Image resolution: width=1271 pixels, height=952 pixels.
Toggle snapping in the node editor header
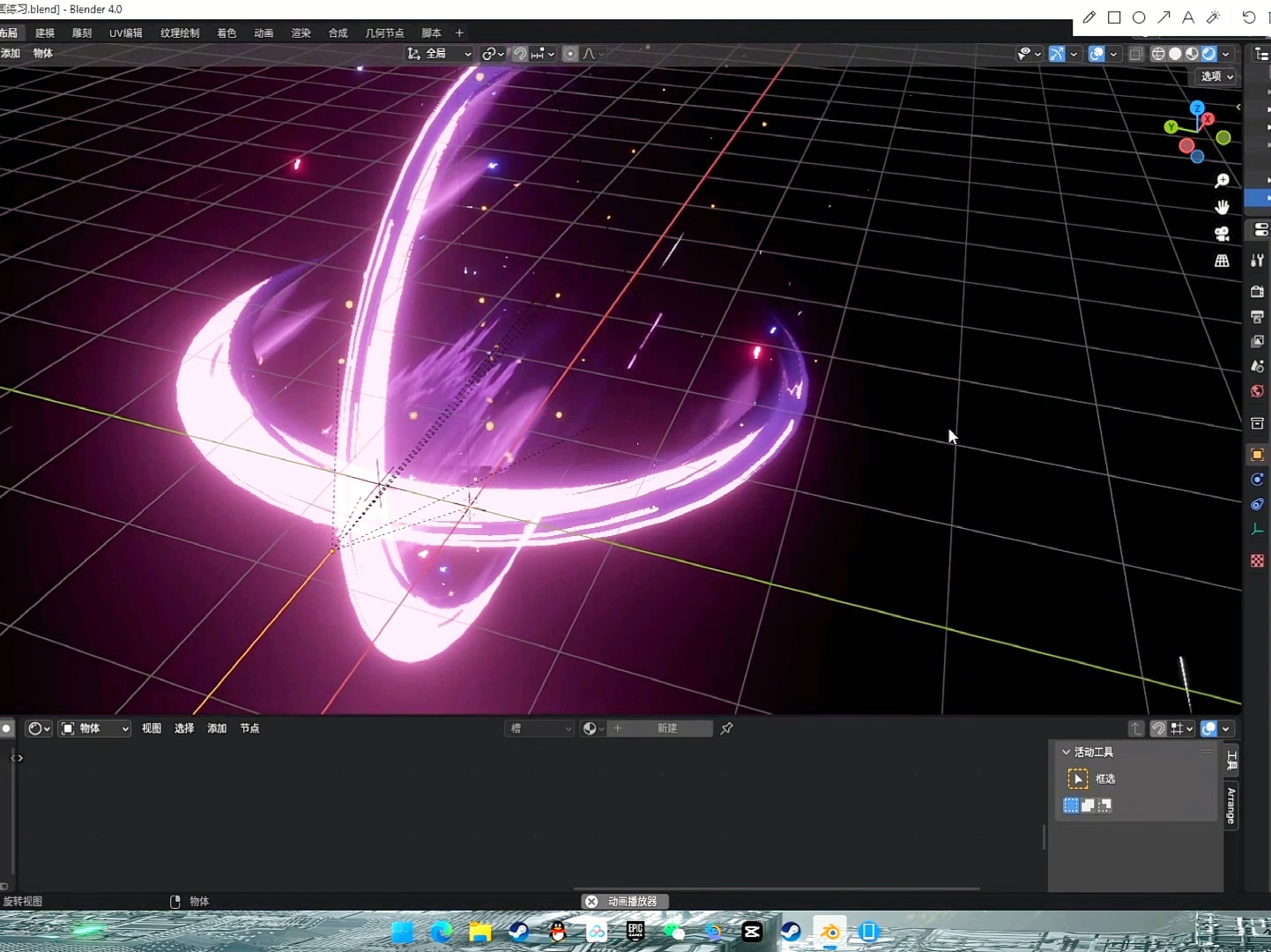coord(1158,728)
